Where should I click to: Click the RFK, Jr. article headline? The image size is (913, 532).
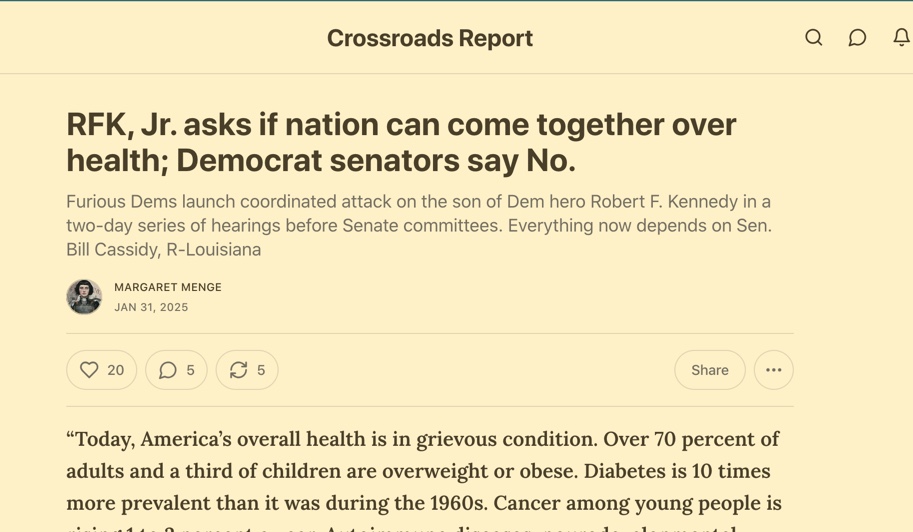pyautogui.click(x=401, y=142)
